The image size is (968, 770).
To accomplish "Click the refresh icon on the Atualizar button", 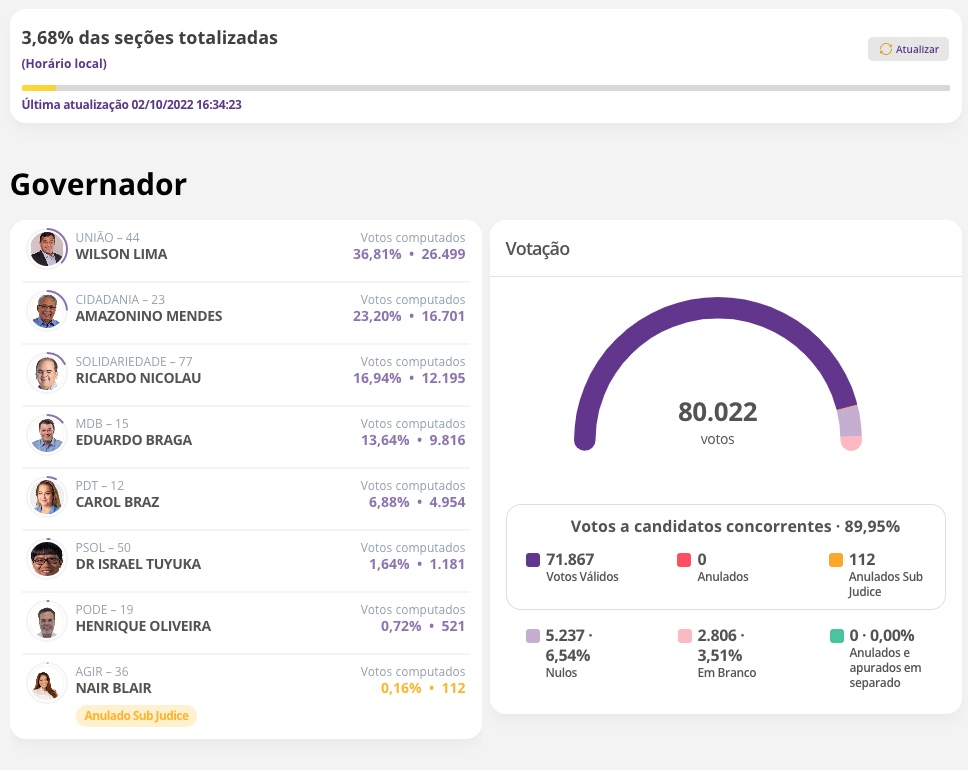I will (x=885, y=49).
